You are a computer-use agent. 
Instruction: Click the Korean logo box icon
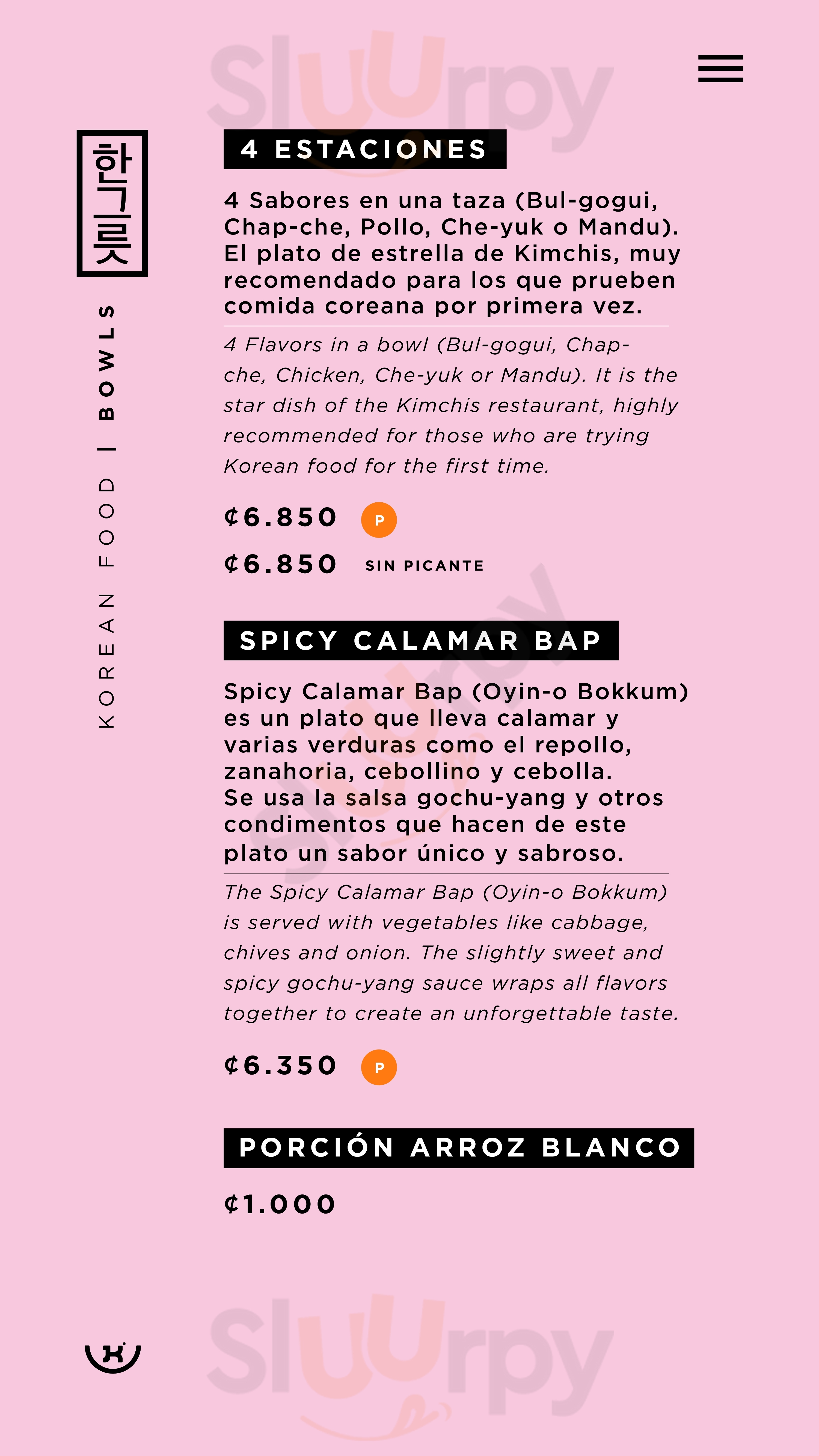[x=112, y=203]
